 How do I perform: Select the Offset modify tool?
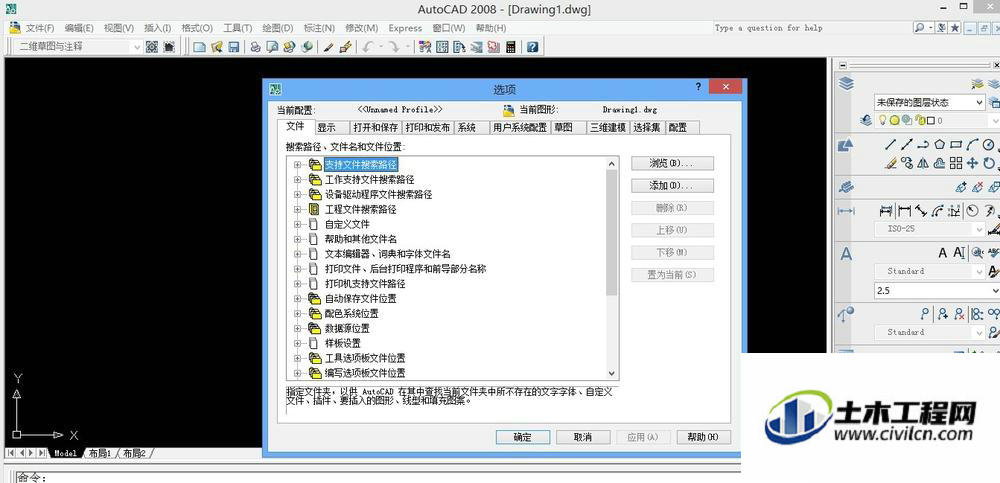point(939,163)
